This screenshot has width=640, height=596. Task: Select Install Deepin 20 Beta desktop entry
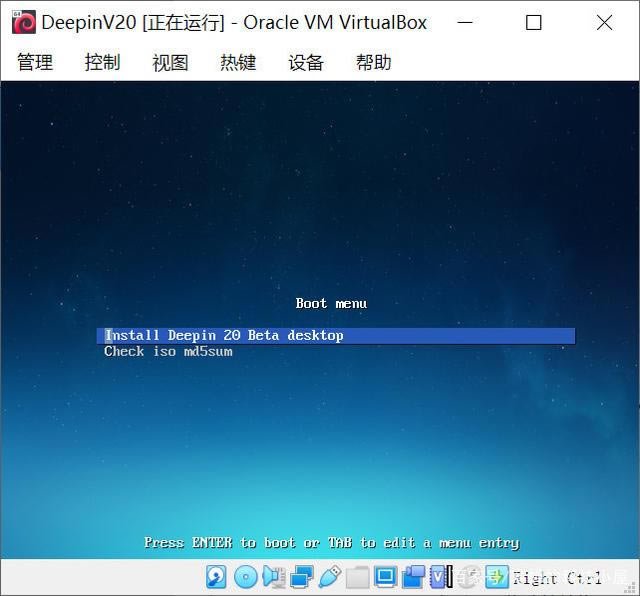click(x=336, y=336)
